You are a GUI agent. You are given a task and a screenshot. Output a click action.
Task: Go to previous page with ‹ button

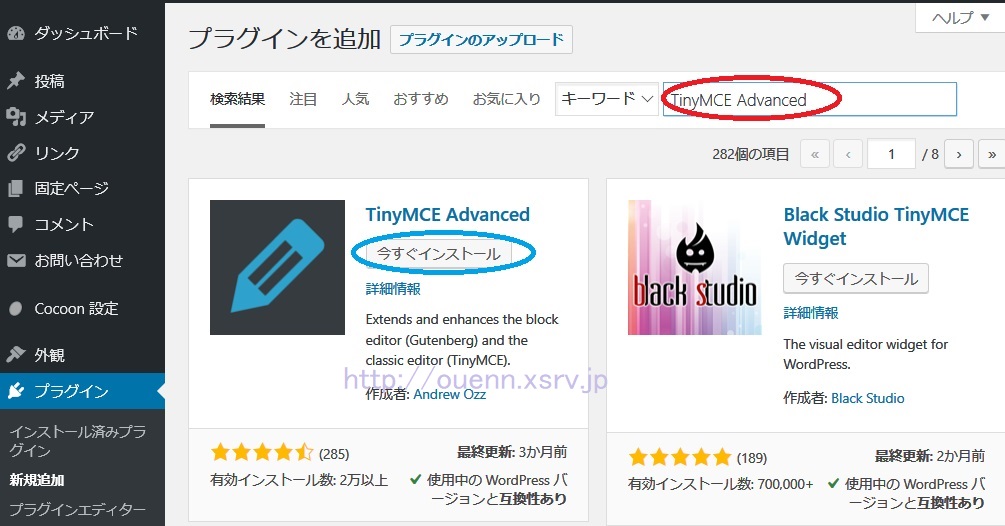848,154
